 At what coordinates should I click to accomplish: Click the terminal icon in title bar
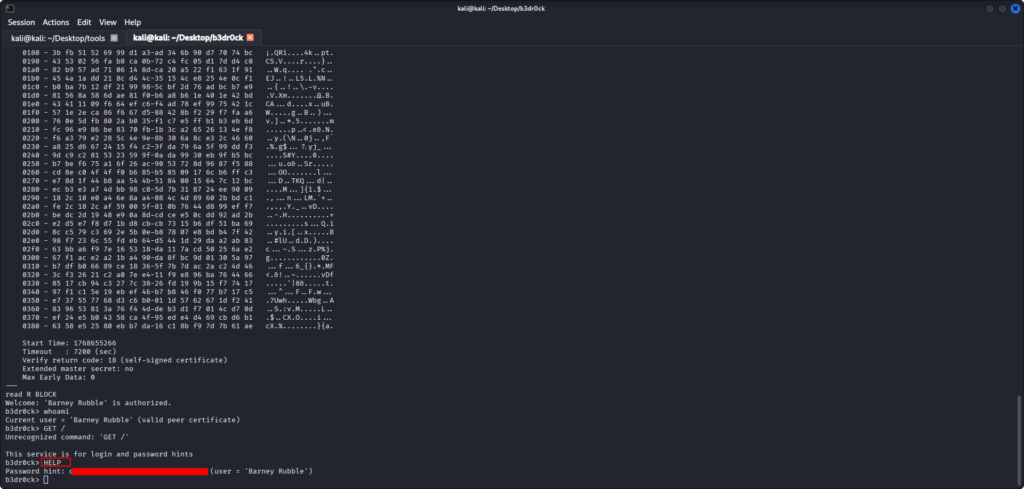(x=8, y=7)
